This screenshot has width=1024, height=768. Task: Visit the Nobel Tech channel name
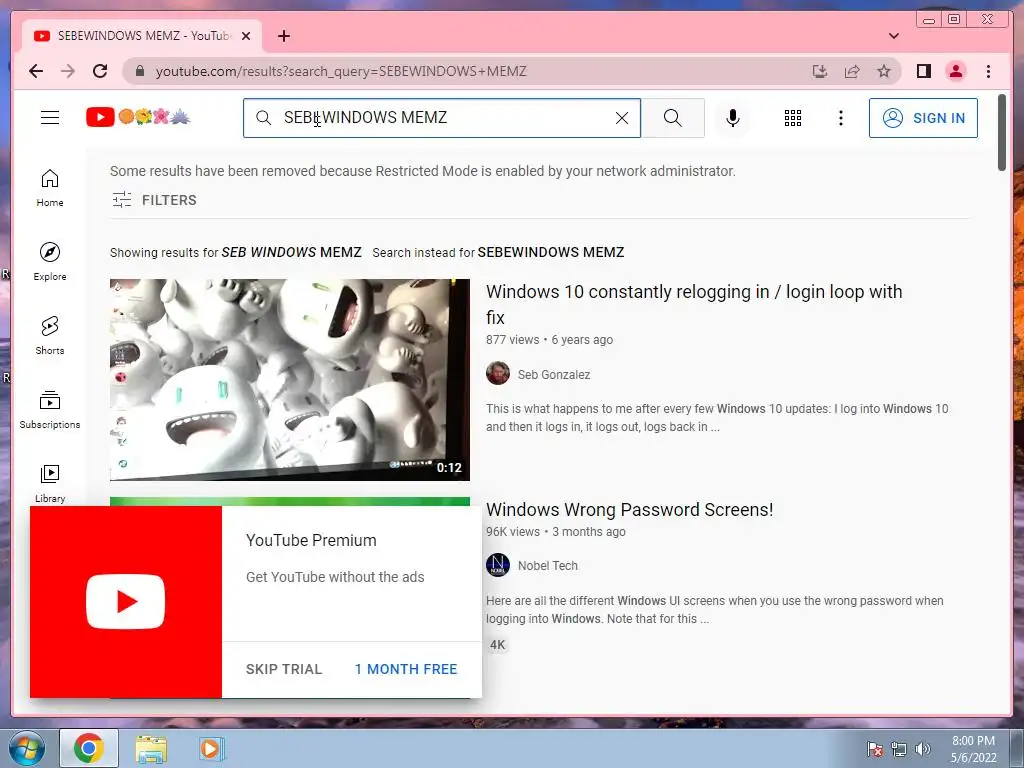[x=548, y=566]
